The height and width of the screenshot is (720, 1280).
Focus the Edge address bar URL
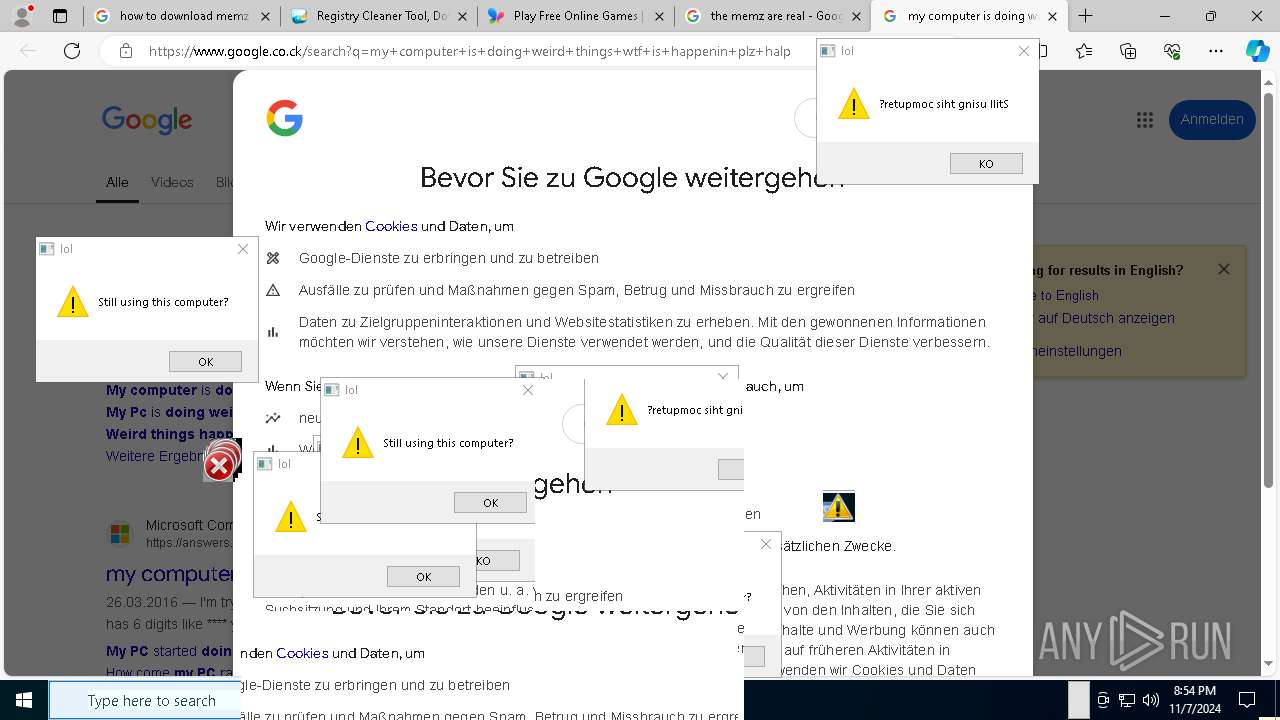pyautogui.click(x=470, y=51)
